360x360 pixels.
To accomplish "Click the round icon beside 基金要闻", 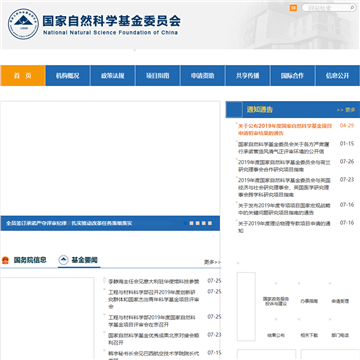I will click(x=63, y=260).
